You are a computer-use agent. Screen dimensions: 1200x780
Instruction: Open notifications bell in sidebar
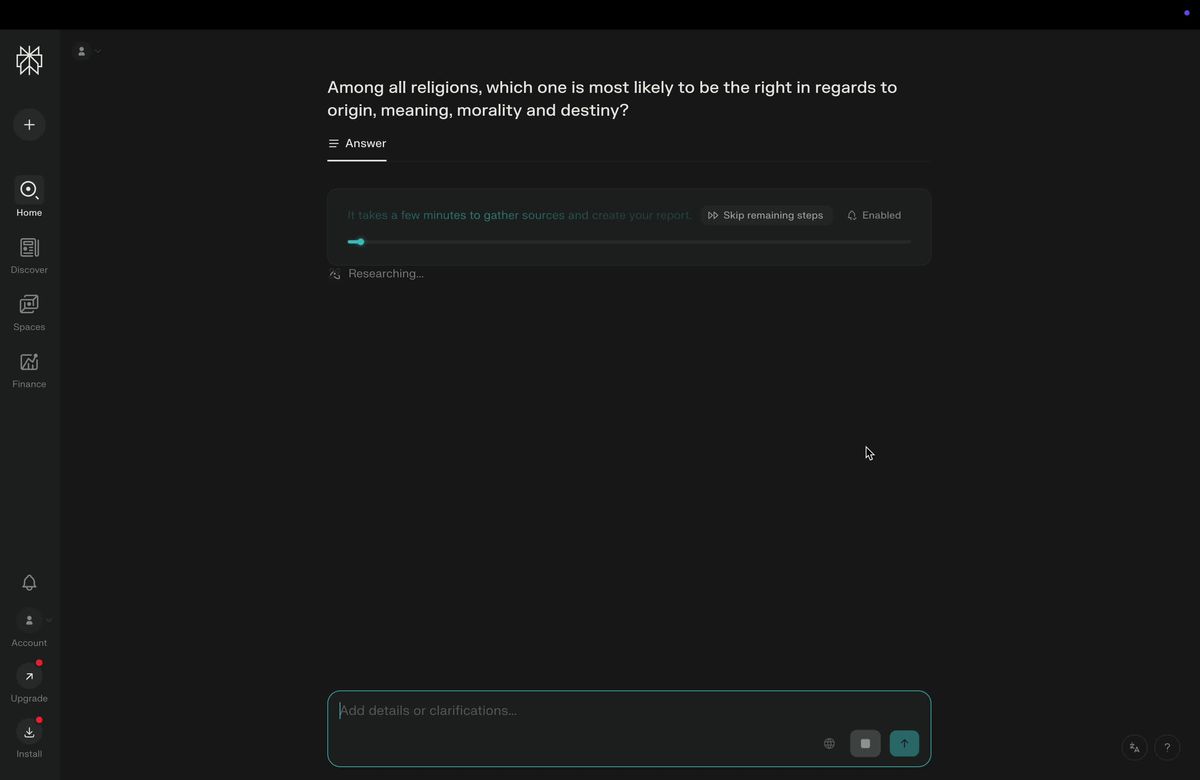pos(29,582)
